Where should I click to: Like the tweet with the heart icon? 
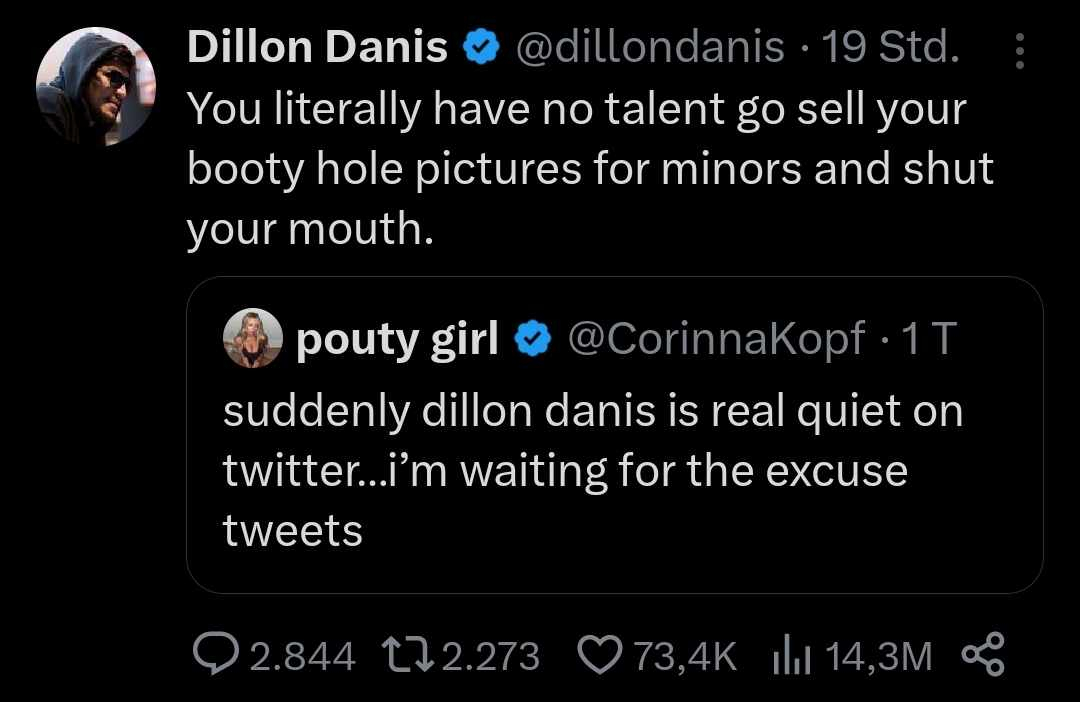tap(601, 655)
